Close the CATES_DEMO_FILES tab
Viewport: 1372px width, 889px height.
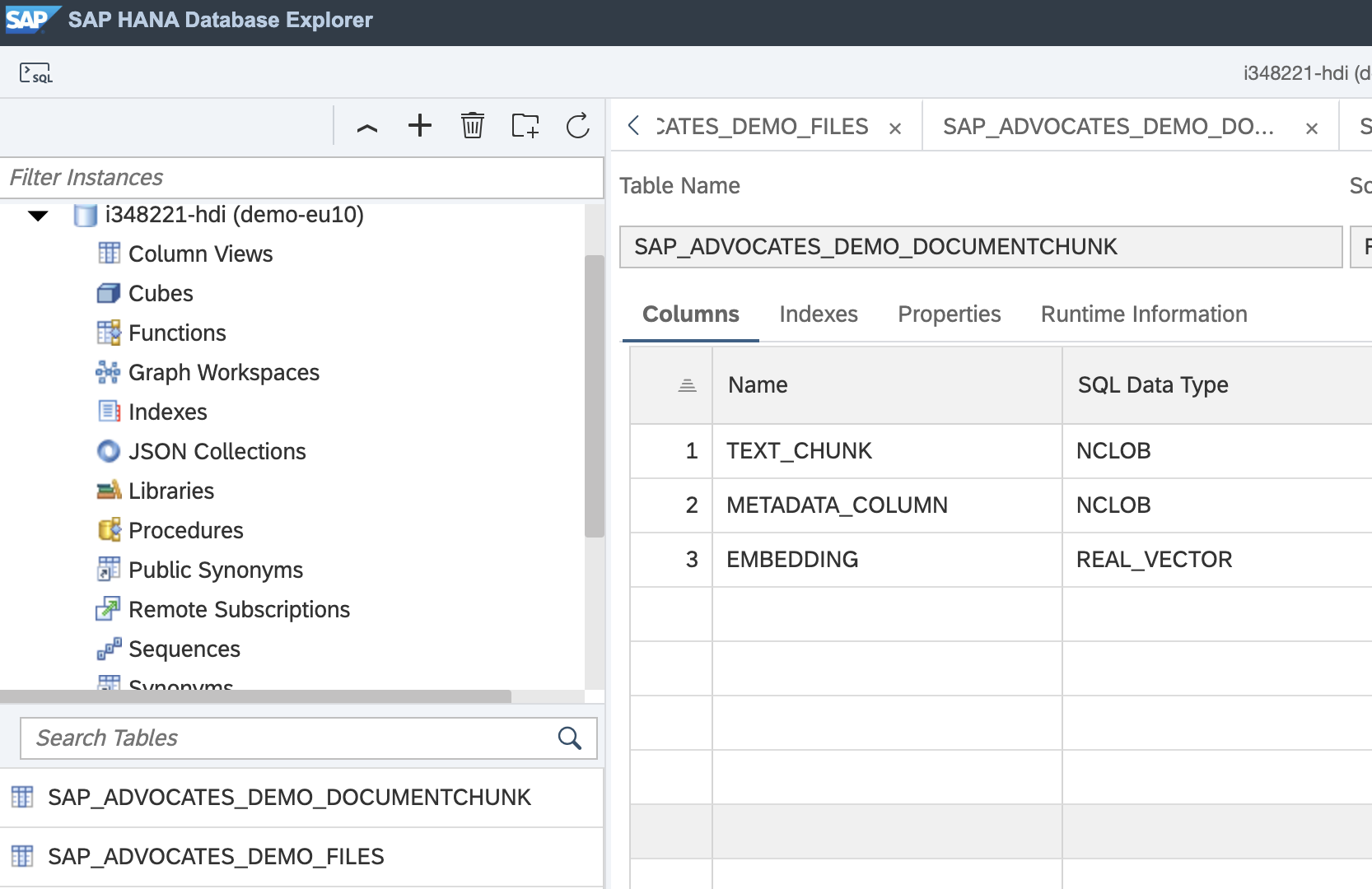click(x=895, y=128)
